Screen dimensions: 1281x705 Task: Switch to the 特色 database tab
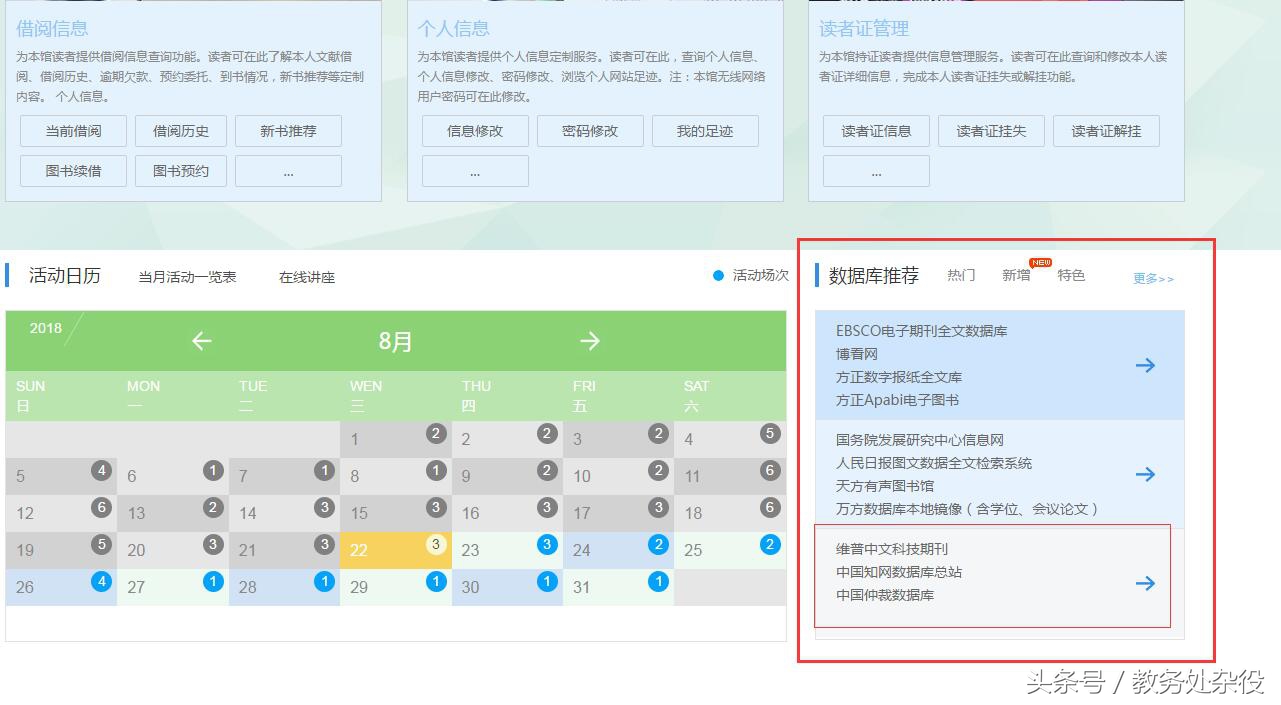(x=1071, y=275)
